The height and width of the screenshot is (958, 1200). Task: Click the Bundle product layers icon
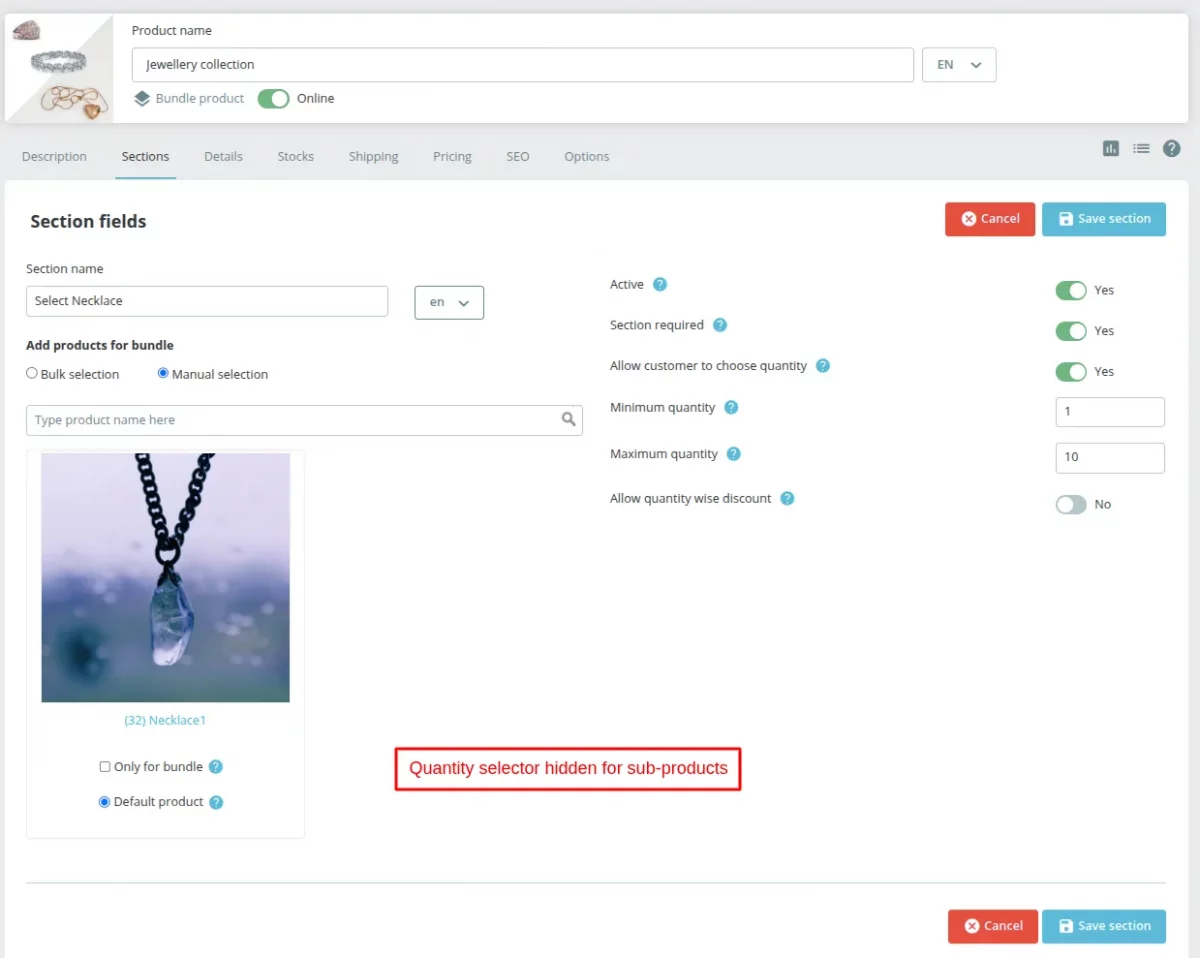pyautogui.click(x=142, y=99)
